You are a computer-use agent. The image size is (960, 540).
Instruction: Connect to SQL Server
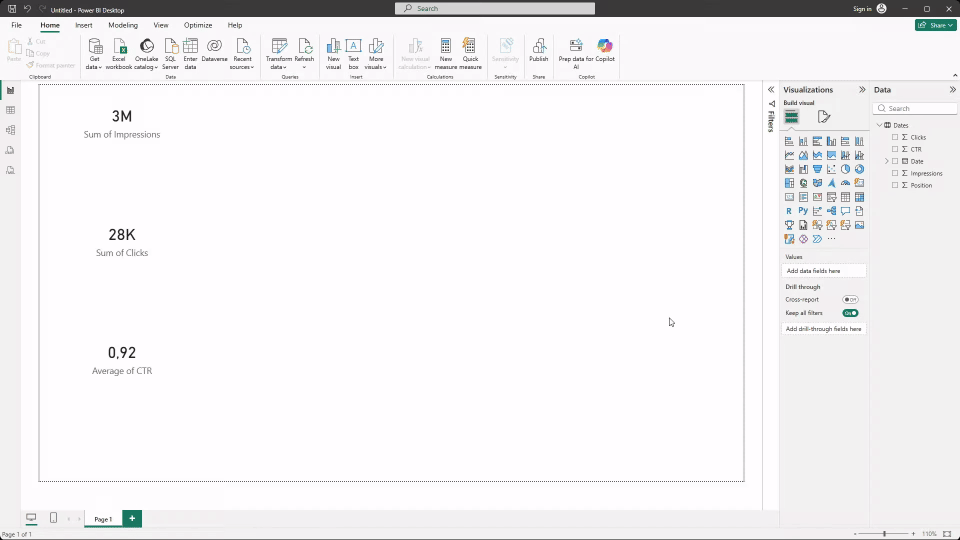170,54
